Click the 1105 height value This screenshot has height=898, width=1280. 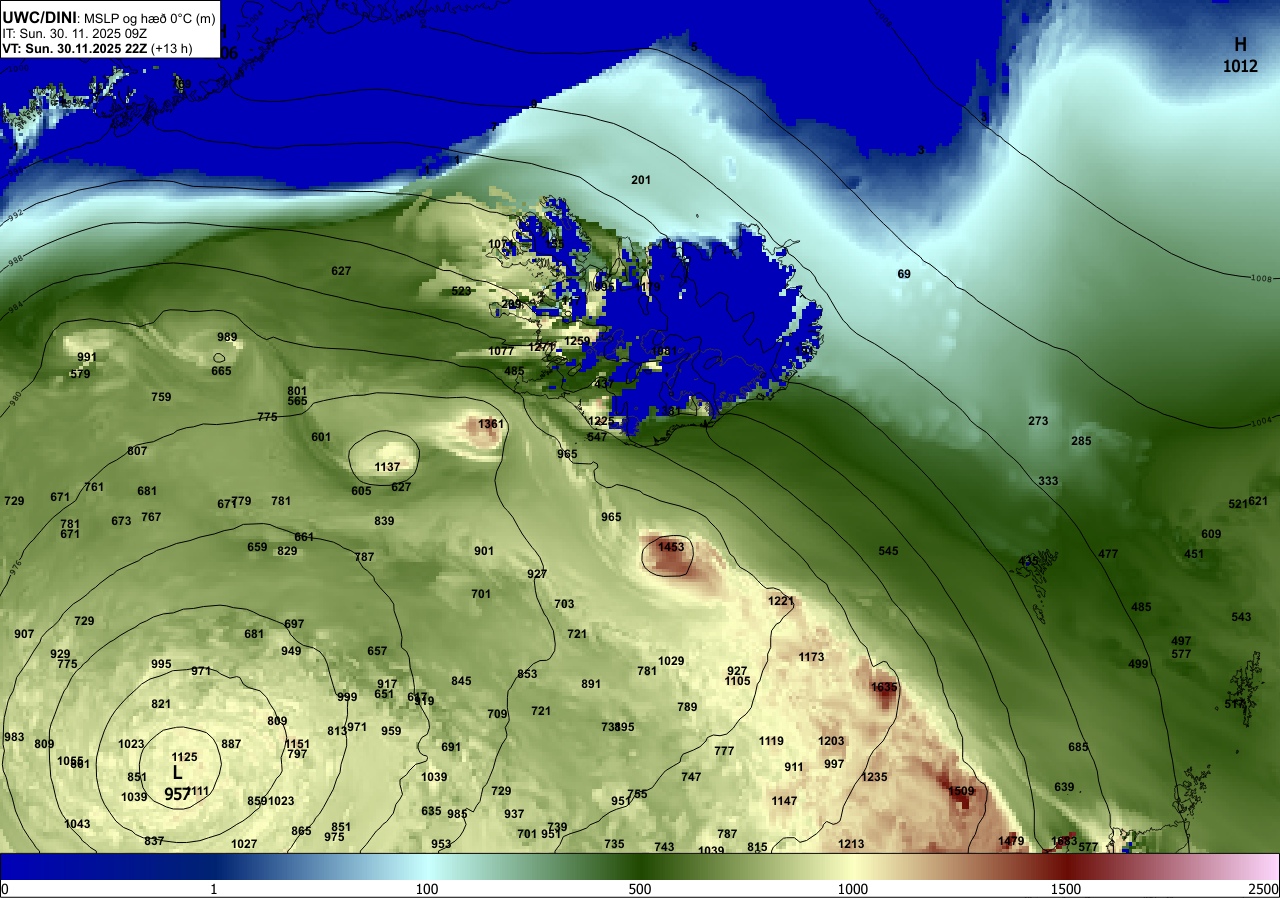pos(737,681)
